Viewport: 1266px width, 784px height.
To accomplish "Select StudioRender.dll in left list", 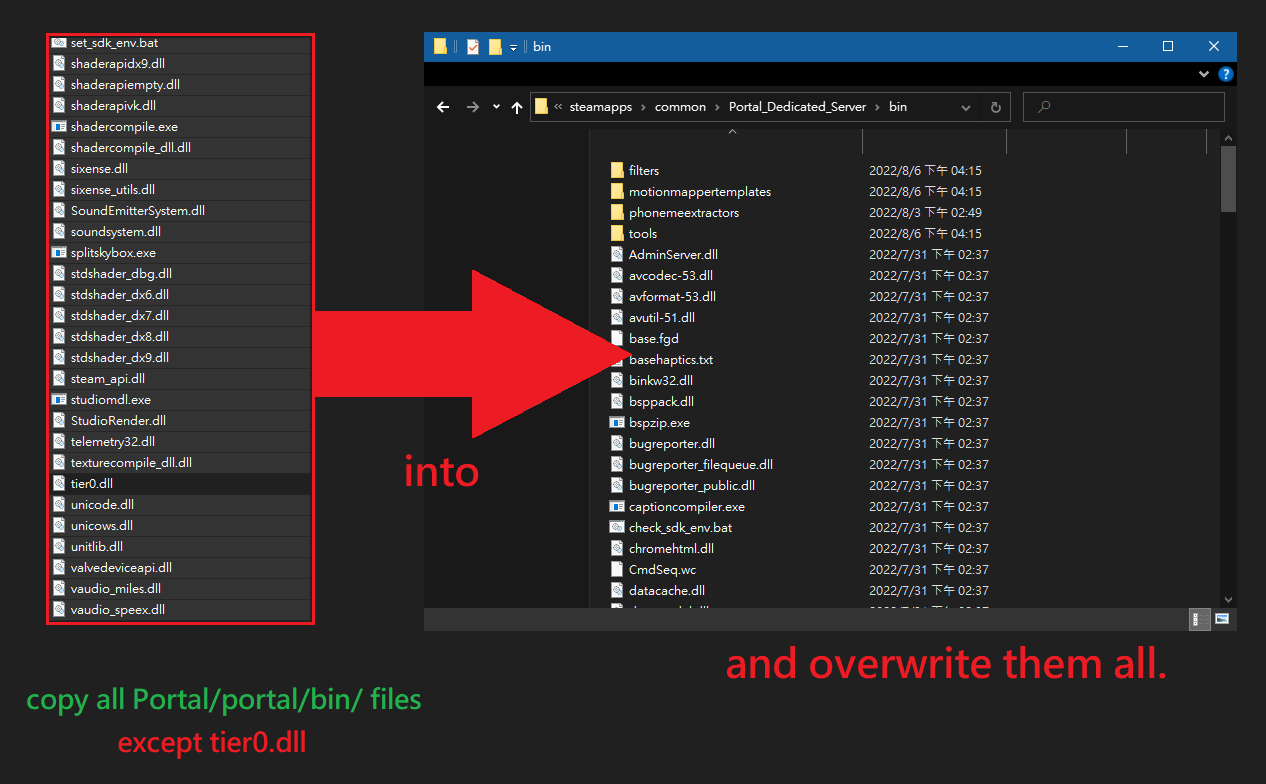I will [180, 420].
